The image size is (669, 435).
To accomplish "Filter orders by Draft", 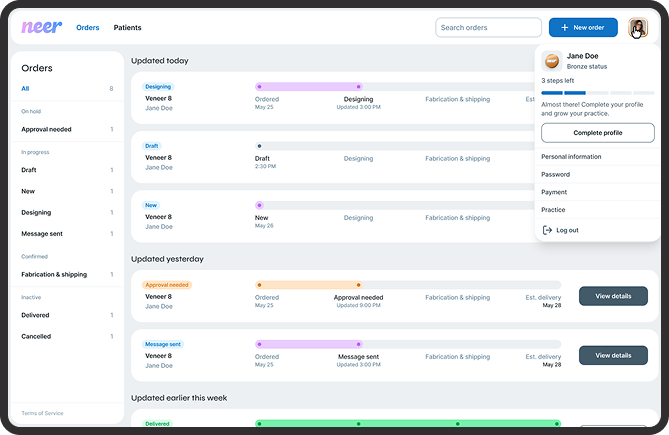I will [x=67, y=170].
